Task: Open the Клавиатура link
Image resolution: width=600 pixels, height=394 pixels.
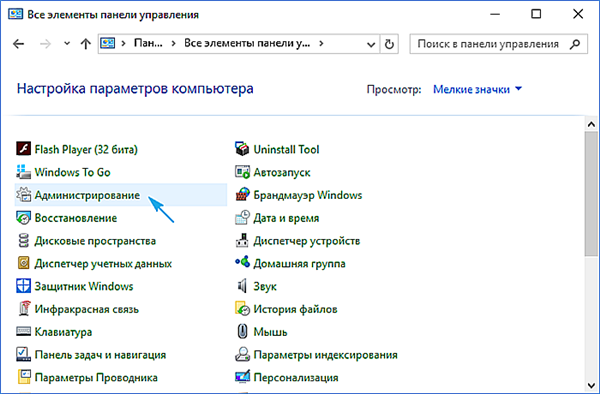Action: coord(63,332)
